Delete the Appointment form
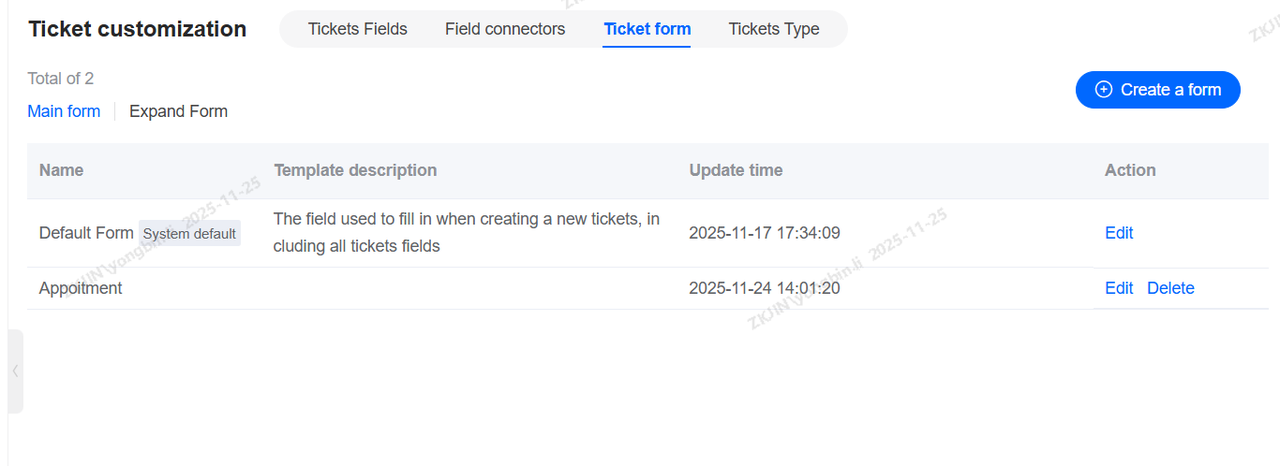The height and width of the screenshot is (466, 1280). tap(1170, 288)
